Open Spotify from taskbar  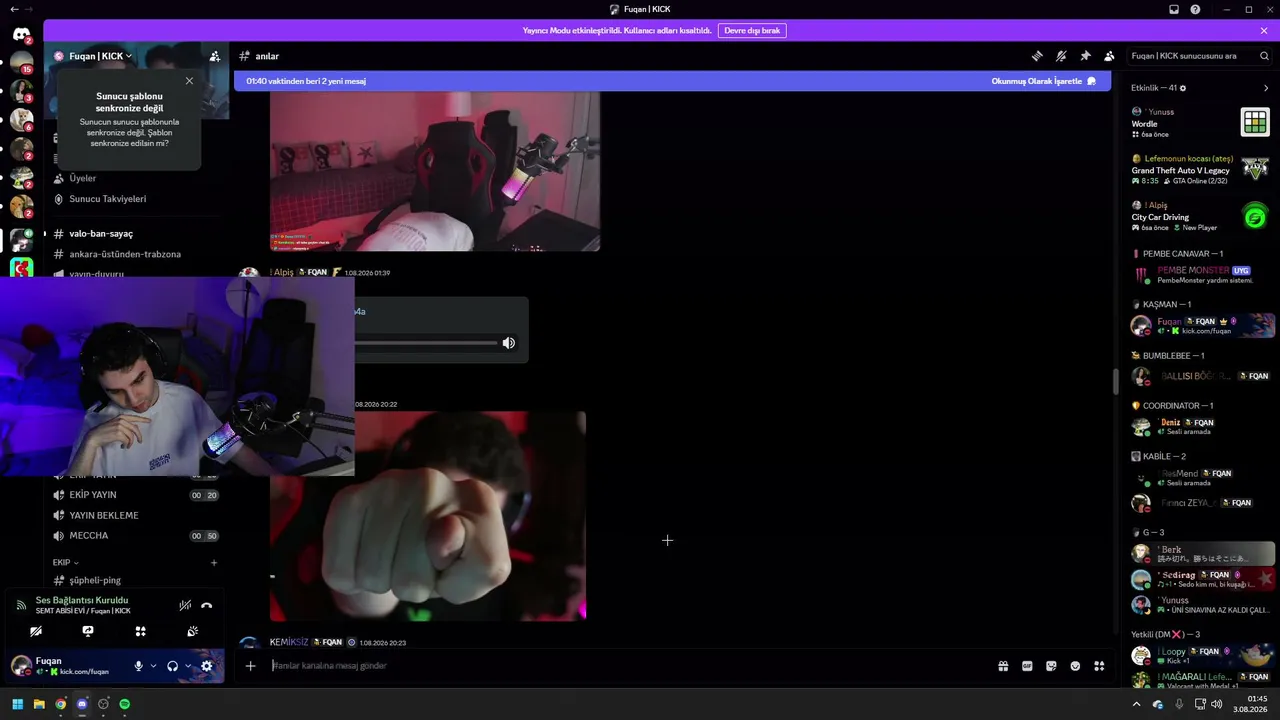point(125,704)
